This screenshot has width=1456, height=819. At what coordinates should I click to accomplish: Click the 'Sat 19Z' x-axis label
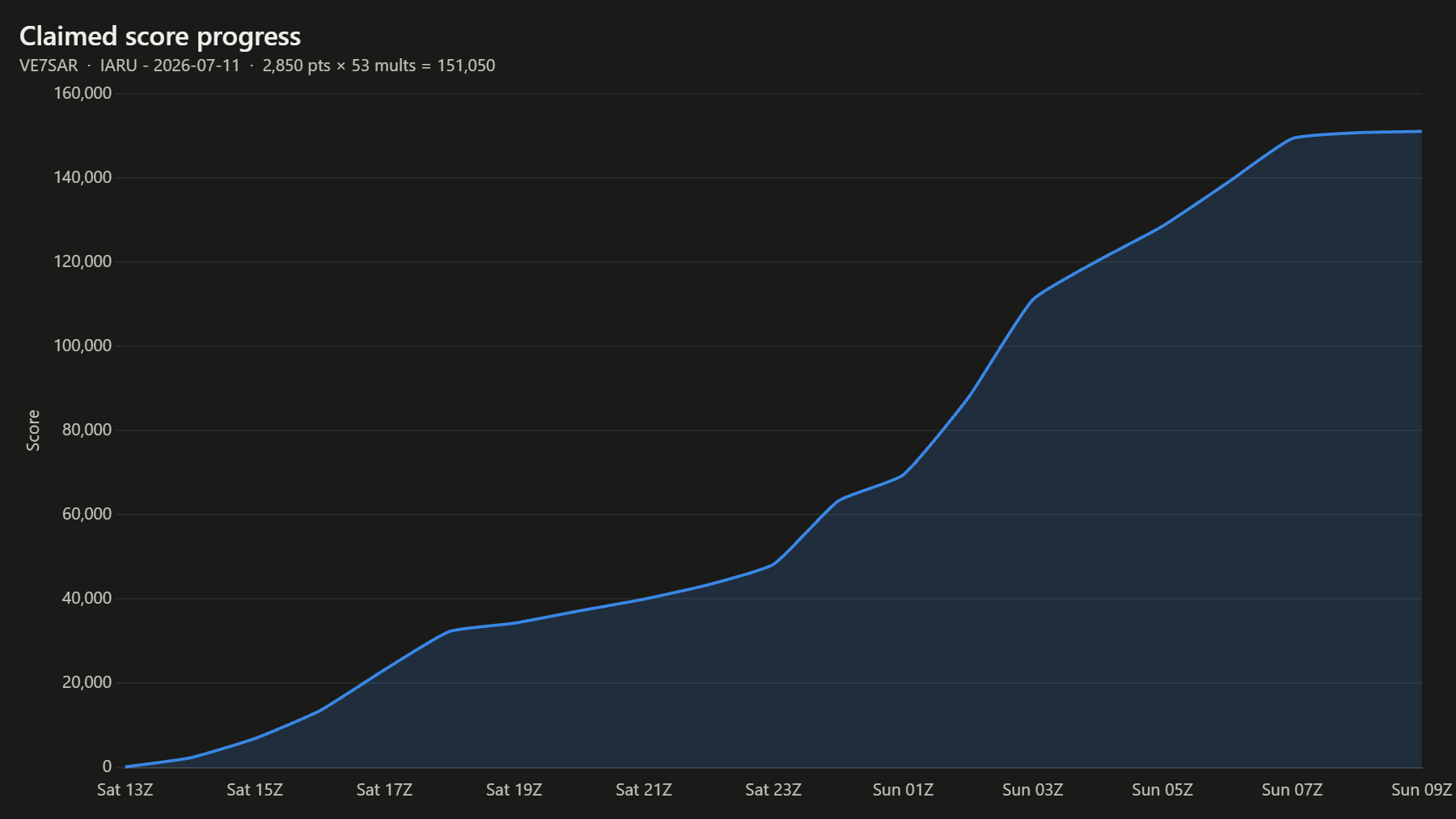[x=514, y=790]
